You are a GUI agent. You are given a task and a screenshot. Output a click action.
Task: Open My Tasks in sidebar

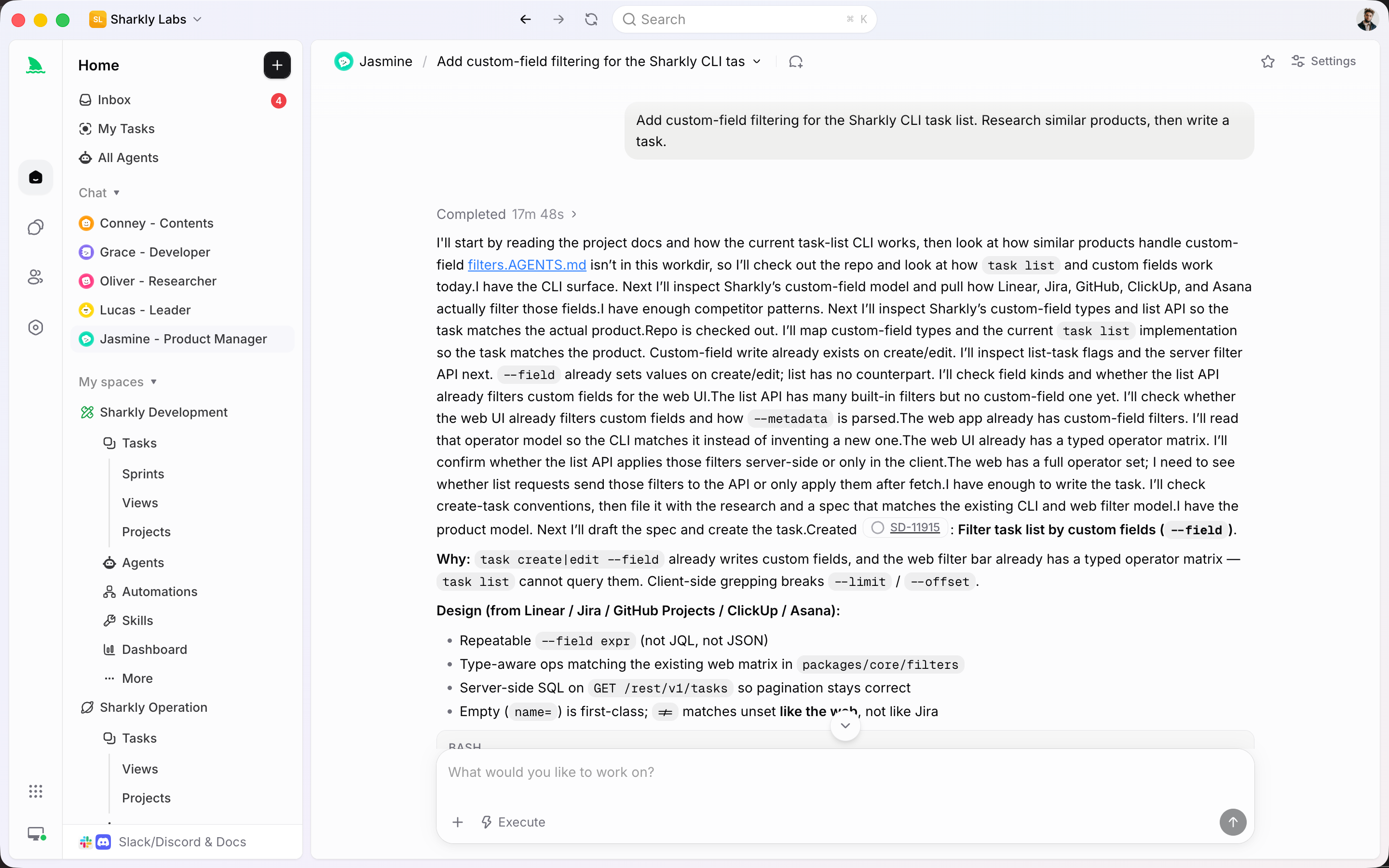[182, 129]
